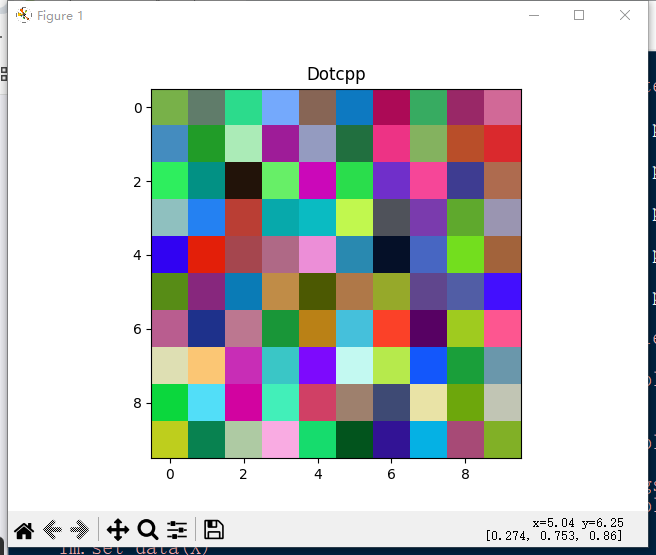Go back to the previous view
656x555 pixels.
[x=52, y=530]
